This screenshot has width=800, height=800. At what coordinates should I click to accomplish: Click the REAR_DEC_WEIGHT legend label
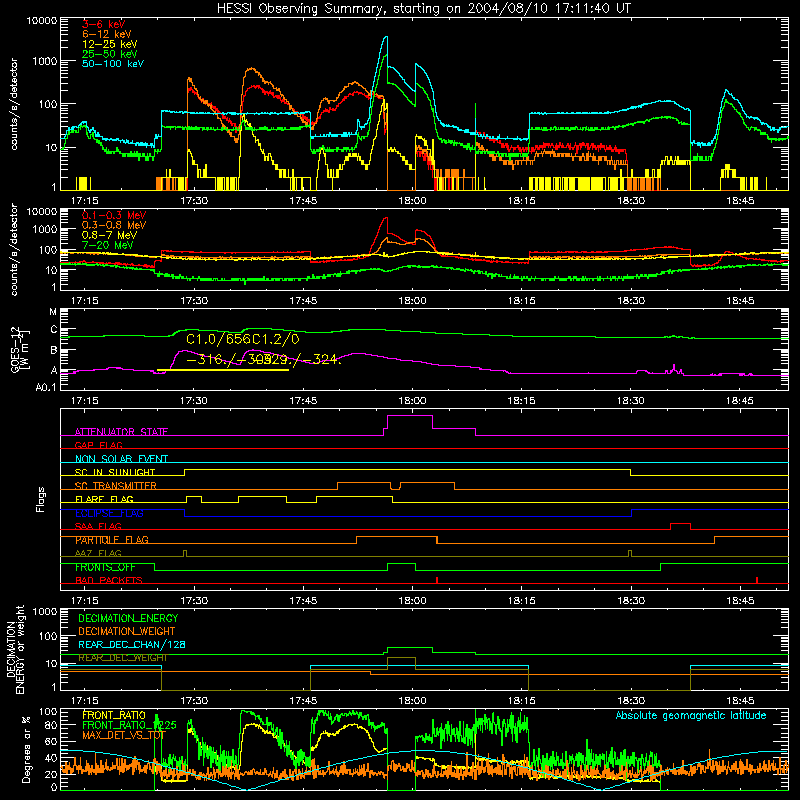pos(122,658)
